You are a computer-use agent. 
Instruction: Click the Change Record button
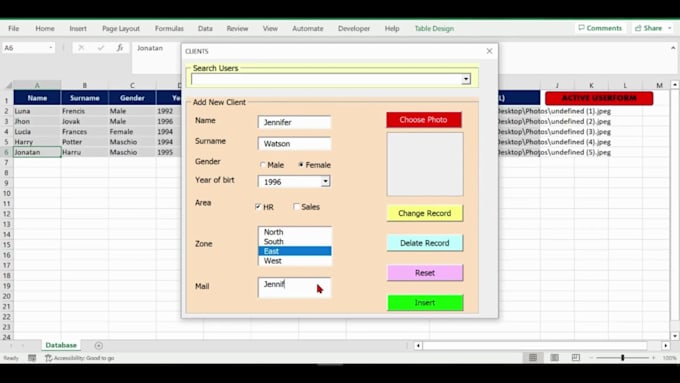425,213
